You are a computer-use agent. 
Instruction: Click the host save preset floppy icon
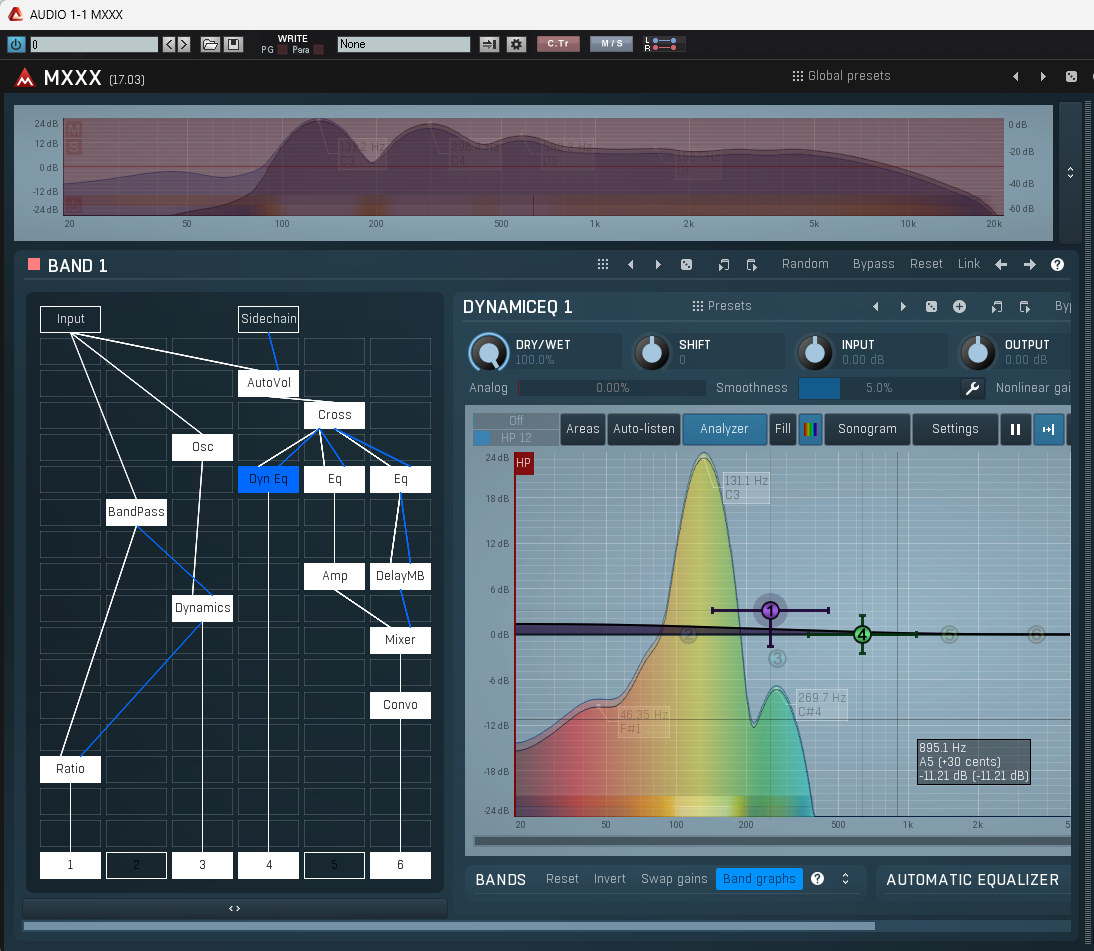pos(234,44)
